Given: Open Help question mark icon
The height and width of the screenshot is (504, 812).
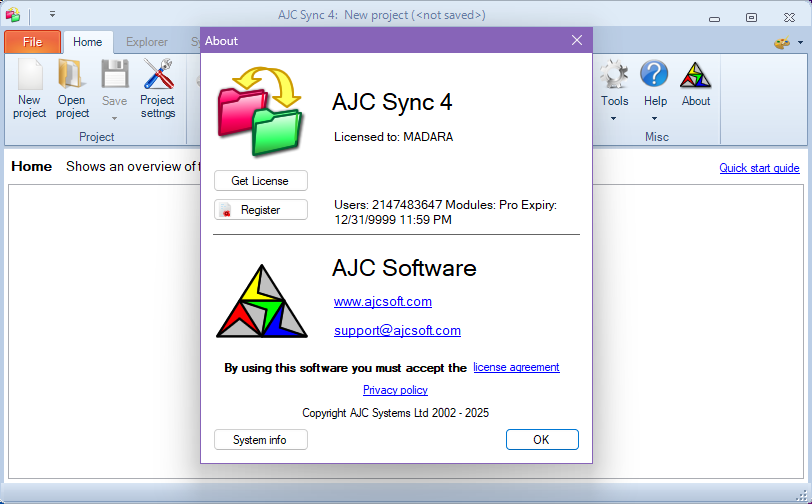Looking at the screenshot, I should click(x=655, y=74).
